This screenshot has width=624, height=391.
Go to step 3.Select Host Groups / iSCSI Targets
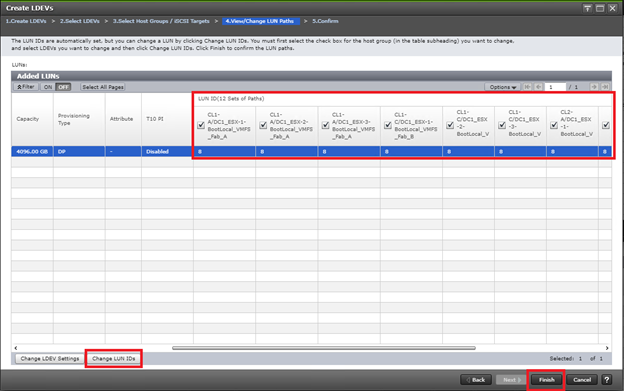click(161, 21)
